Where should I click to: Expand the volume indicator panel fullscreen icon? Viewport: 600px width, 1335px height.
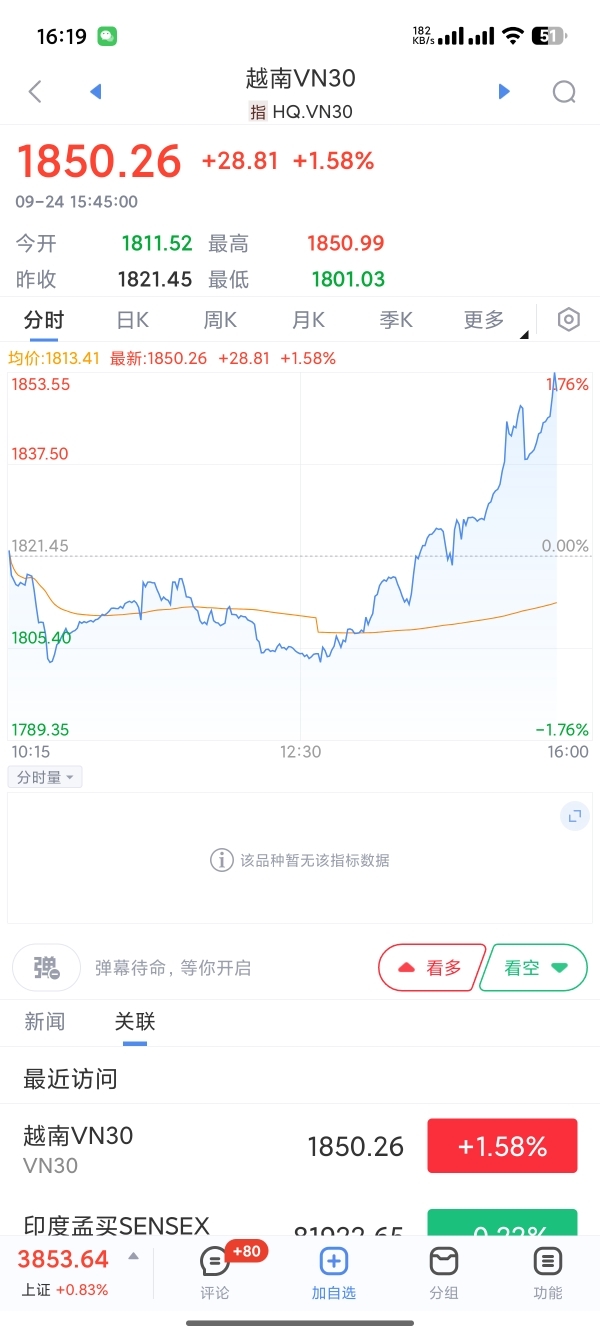coord(575,816)
